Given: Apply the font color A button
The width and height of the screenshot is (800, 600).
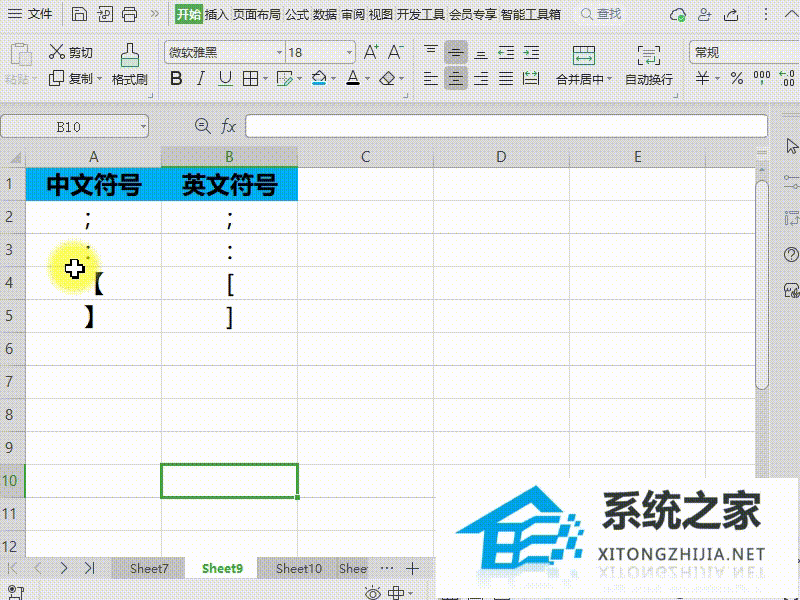Looking at the screenshot, I should pos(353,79).
